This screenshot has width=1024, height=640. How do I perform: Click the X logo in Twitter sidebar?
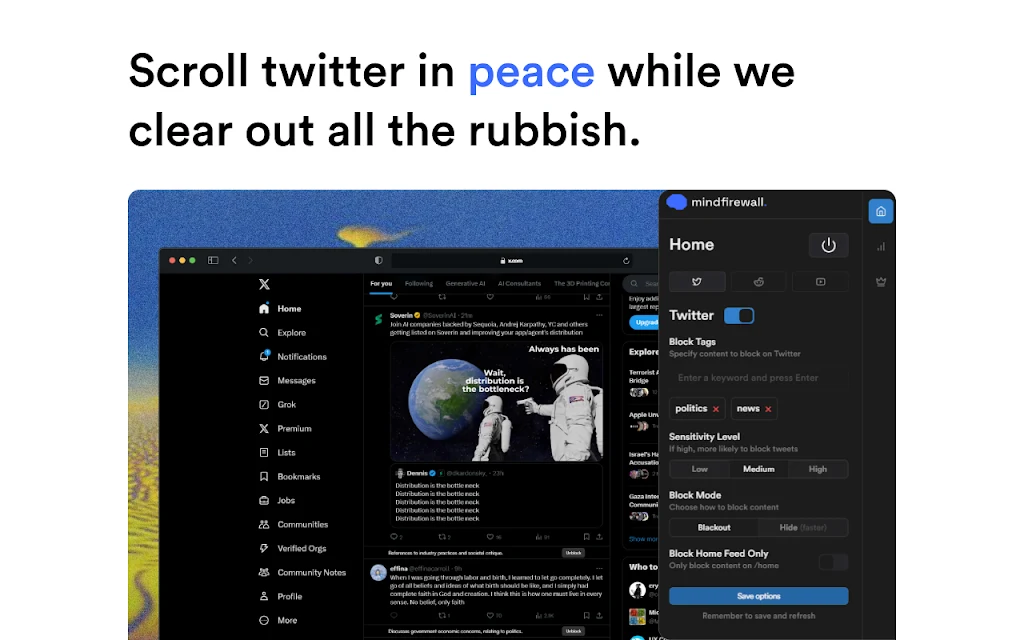tap(264, 284)
